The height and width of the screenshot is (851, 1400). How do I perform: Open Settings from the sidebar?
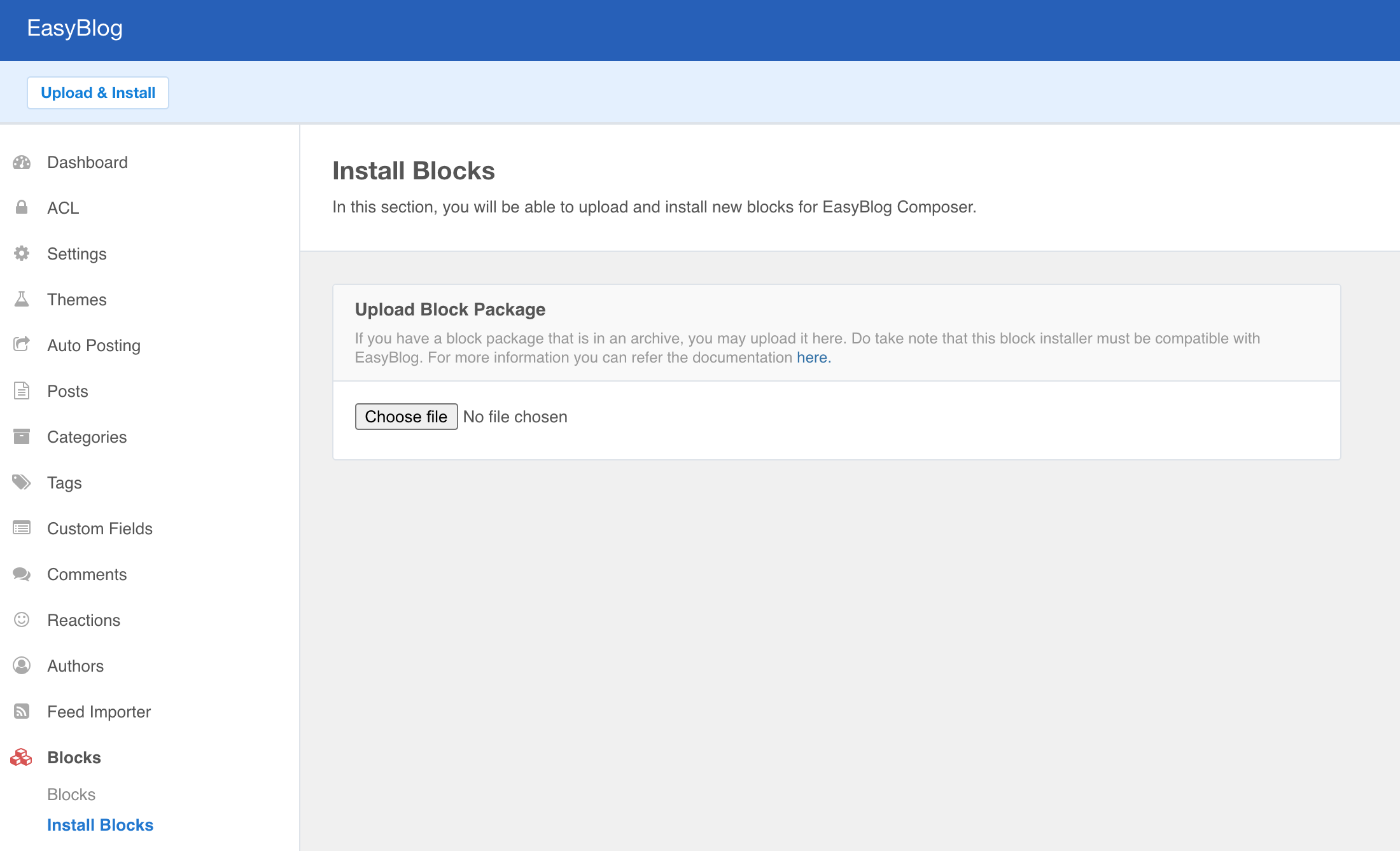click(x=77, y=254)
